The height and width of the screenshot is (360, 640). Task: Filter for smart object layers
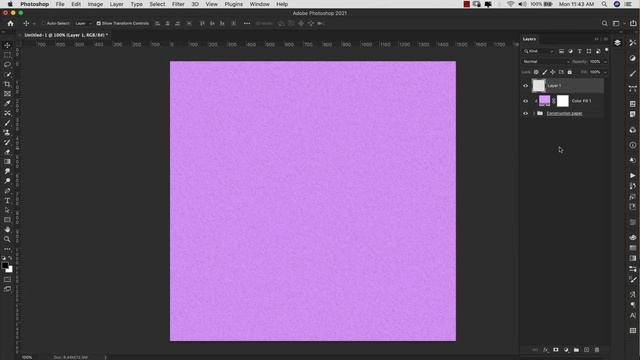click(598, 51)
